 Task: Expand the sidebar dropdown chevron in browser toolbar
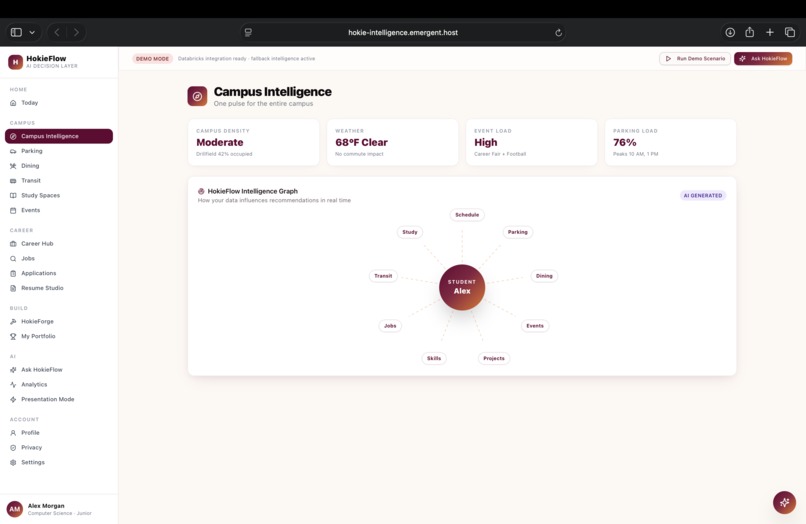32,32
